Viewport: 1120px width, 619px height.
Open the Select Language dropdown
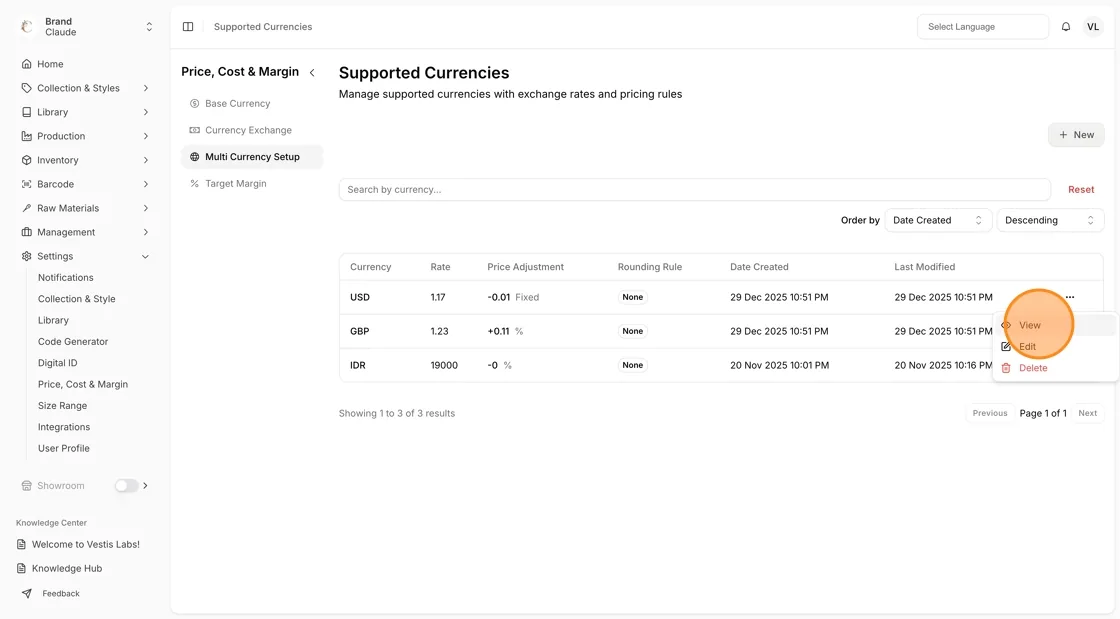983,26
